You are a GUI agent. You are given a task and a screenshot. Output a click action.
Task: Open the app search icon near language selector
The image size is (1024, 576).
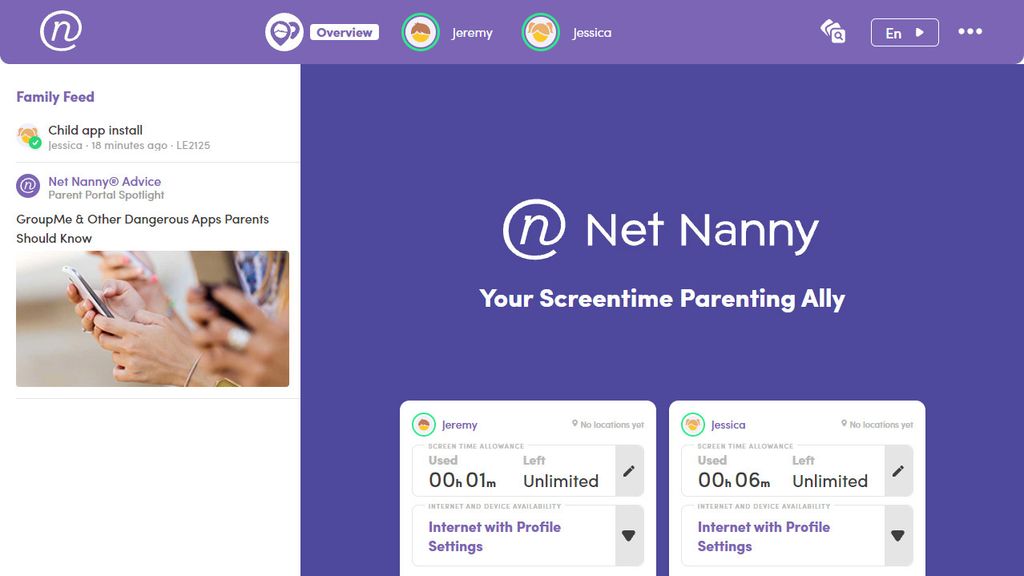(x=833, y=32)
